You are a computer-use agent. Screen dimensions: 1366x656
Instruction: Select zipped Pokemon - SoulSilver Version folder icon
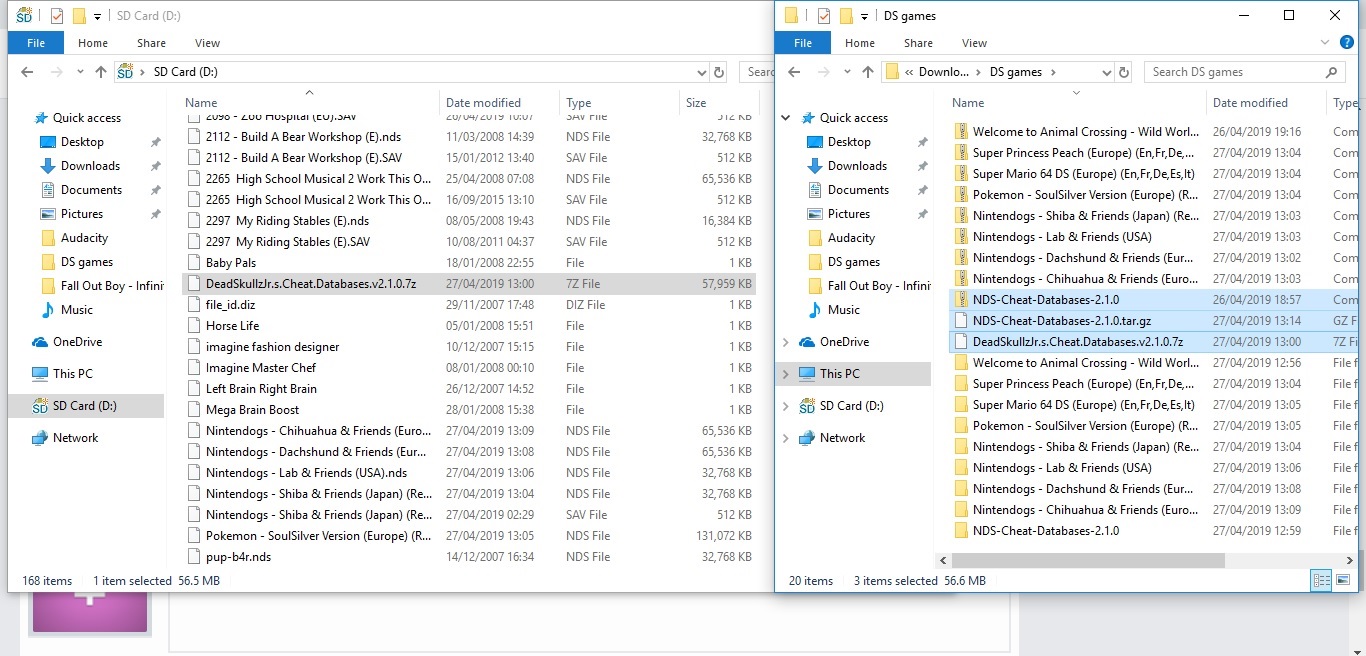[961, 195]
